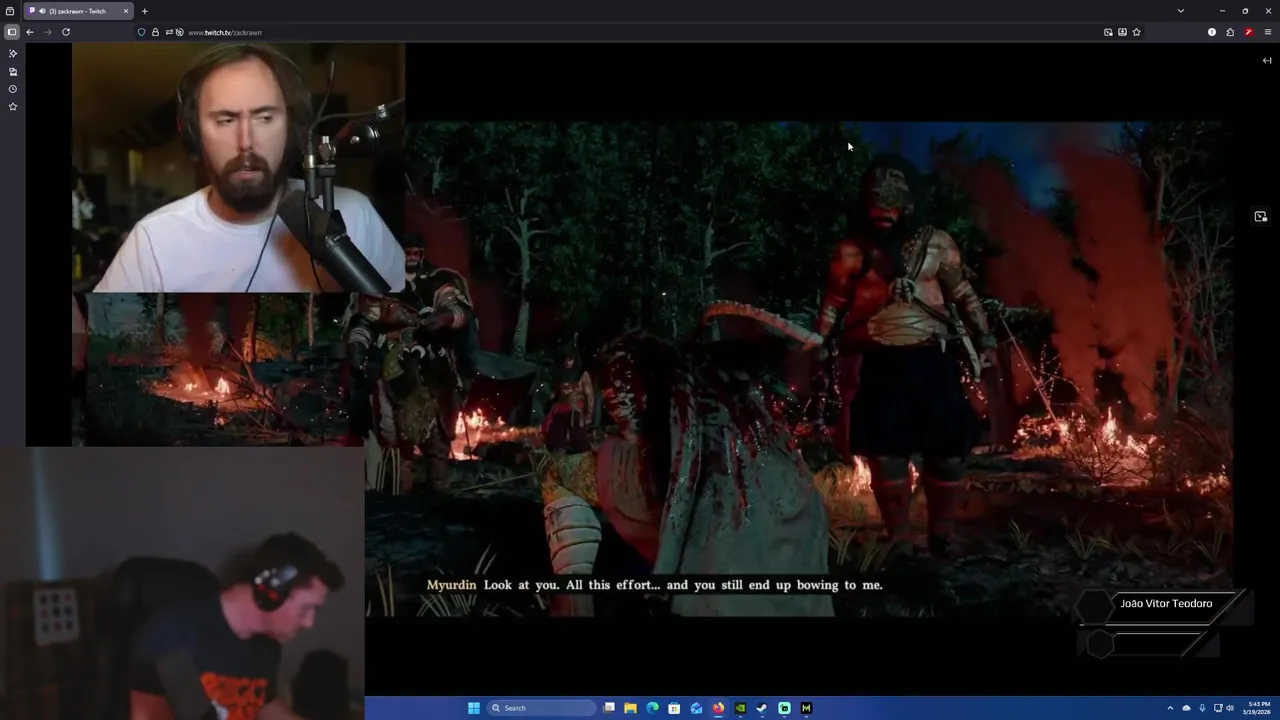
Task: Open a new tab with the plus button
Action: click(x=144, y=11)
